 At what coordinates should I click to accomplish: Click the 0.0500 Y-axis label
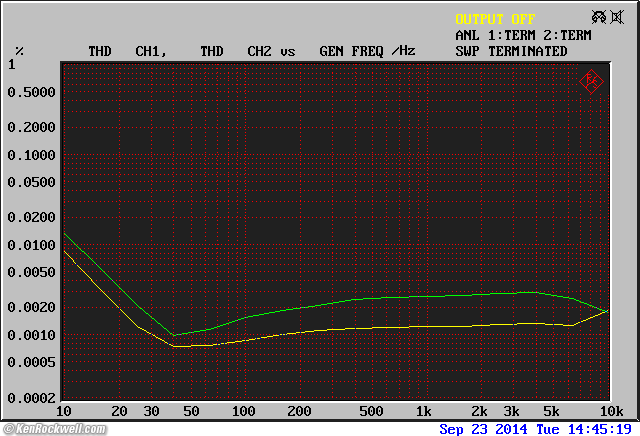pos(31,182)
